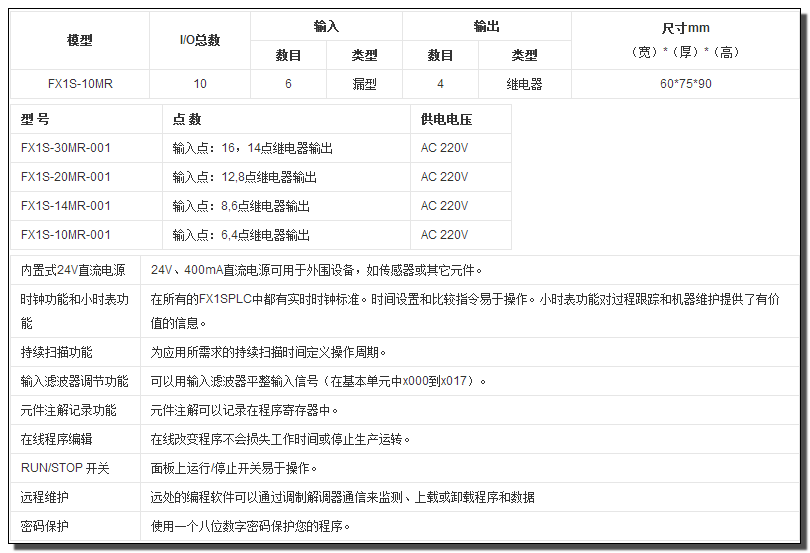Select the 元件注解记录功能 label
Screen dimensions: 810x553
(x=68, y=410)
